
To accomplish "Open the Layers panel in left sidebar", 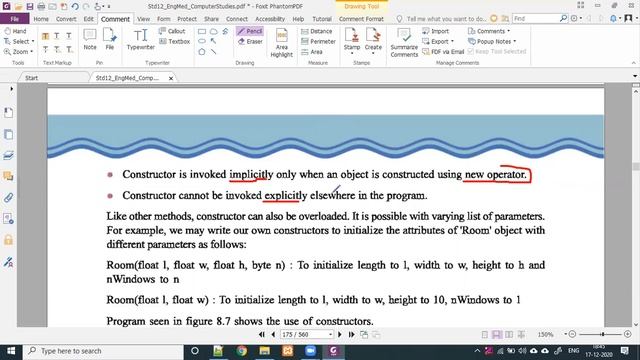I will point(8,155).
